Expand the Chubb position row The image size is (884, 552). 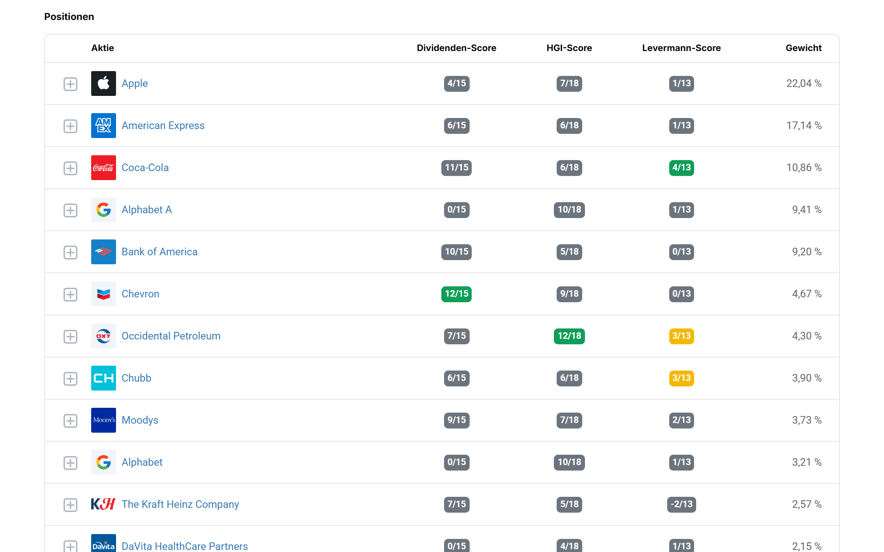[70, 378]
